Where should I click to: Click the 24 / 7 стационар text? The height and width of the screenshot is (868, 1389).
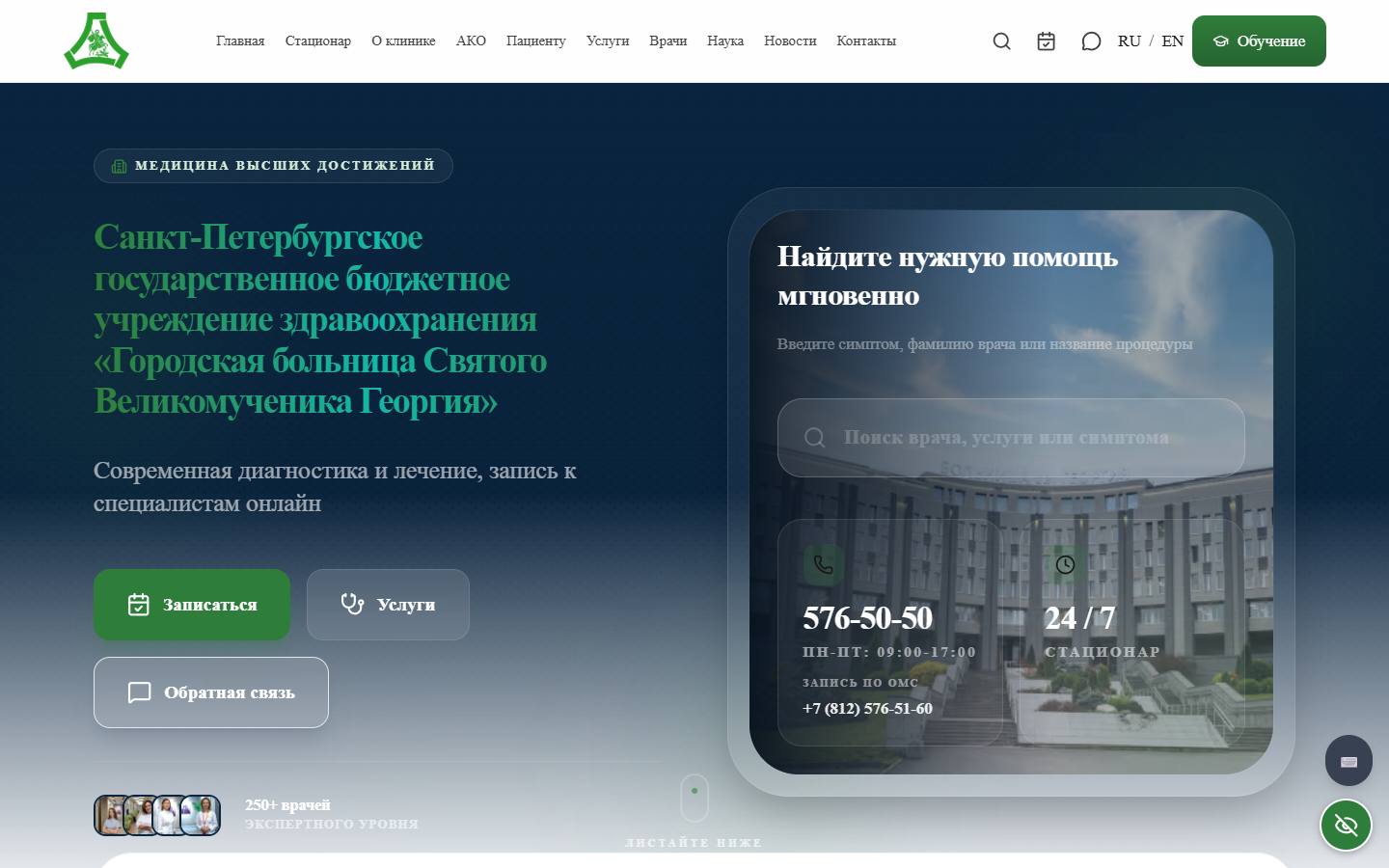pyautogui.click(x=1102, y=631)
